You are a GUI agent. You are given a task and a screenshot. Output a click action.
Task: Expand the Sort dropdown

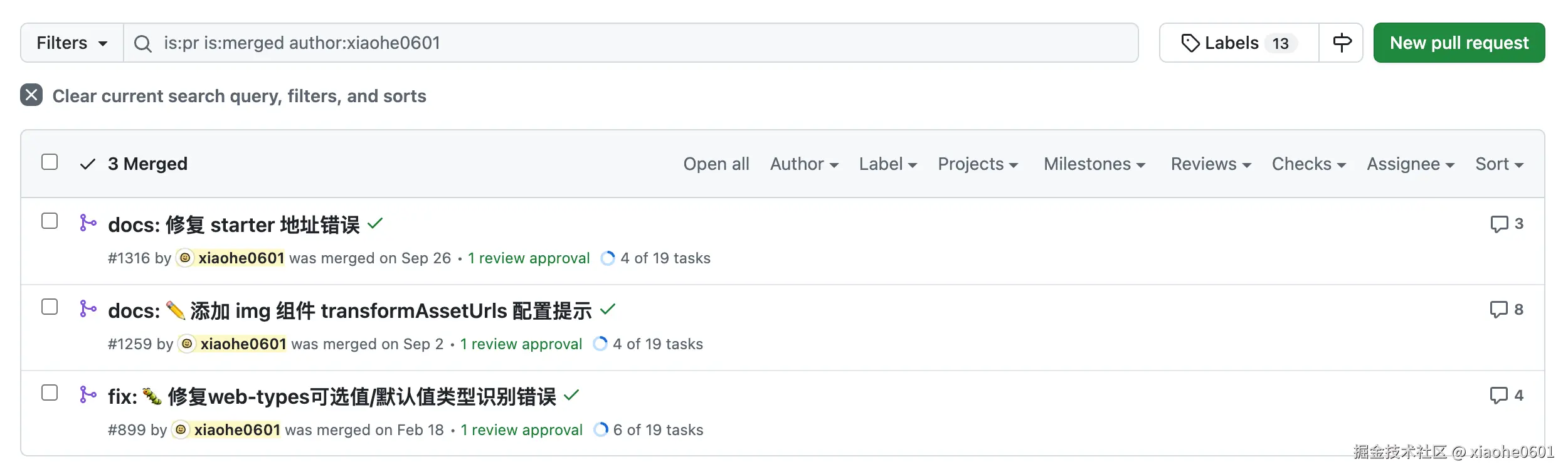[x=1499, y=164]
